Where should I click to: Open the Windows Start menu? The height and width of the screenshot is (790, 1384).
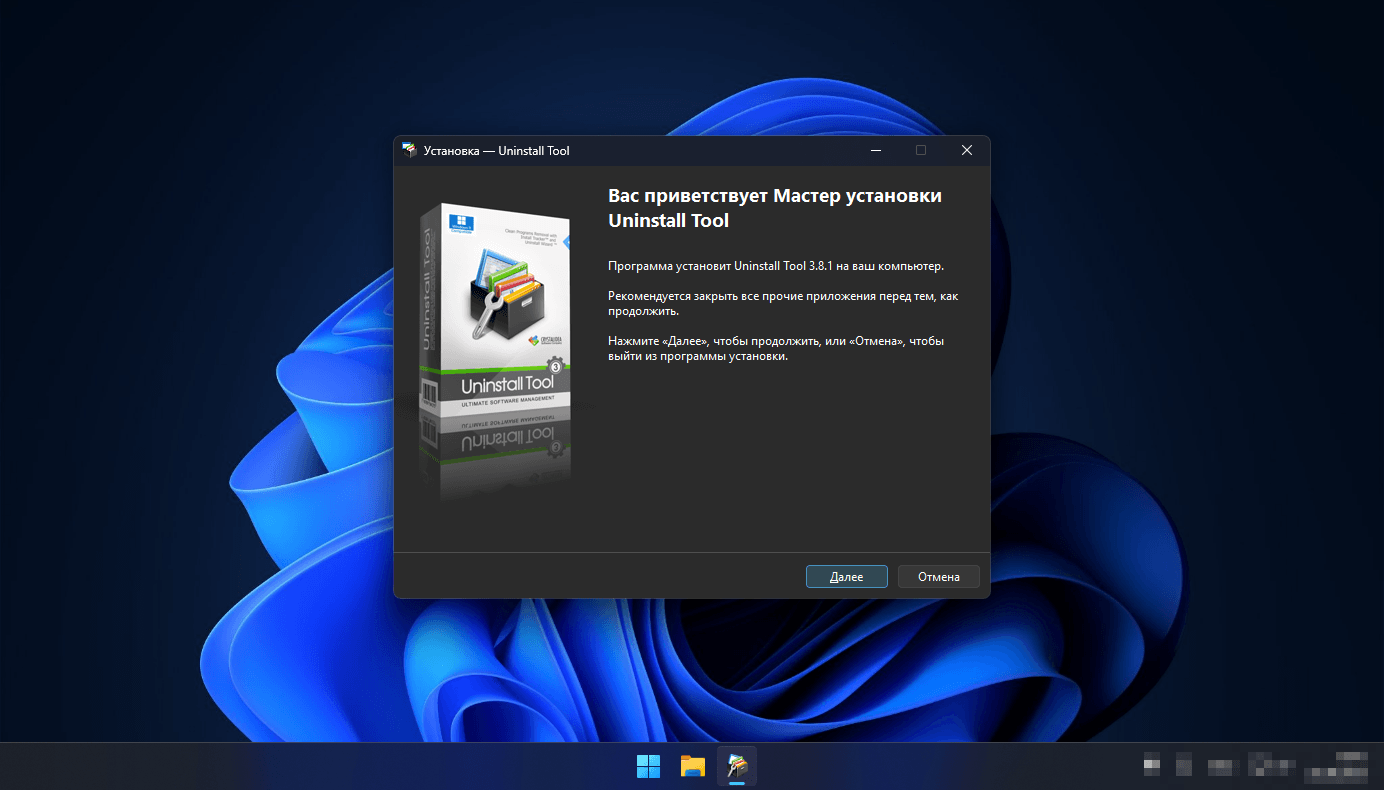click(648, 766)
